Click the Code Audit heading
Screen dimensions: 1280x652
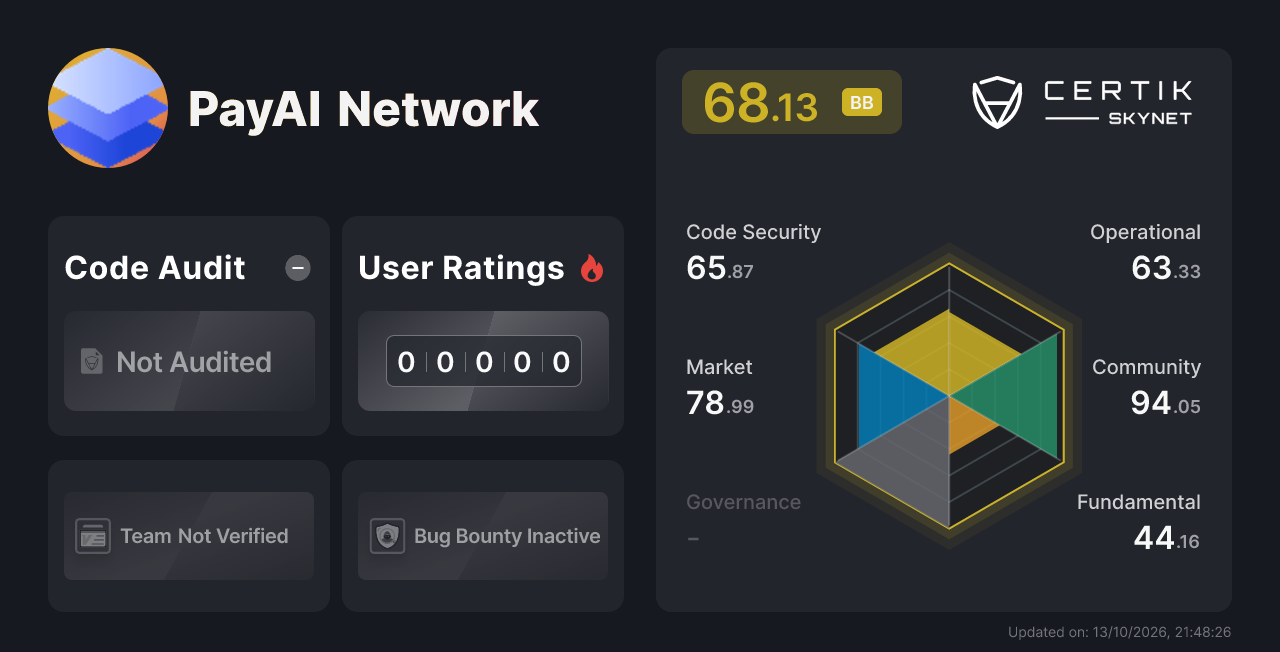point(155,268)
